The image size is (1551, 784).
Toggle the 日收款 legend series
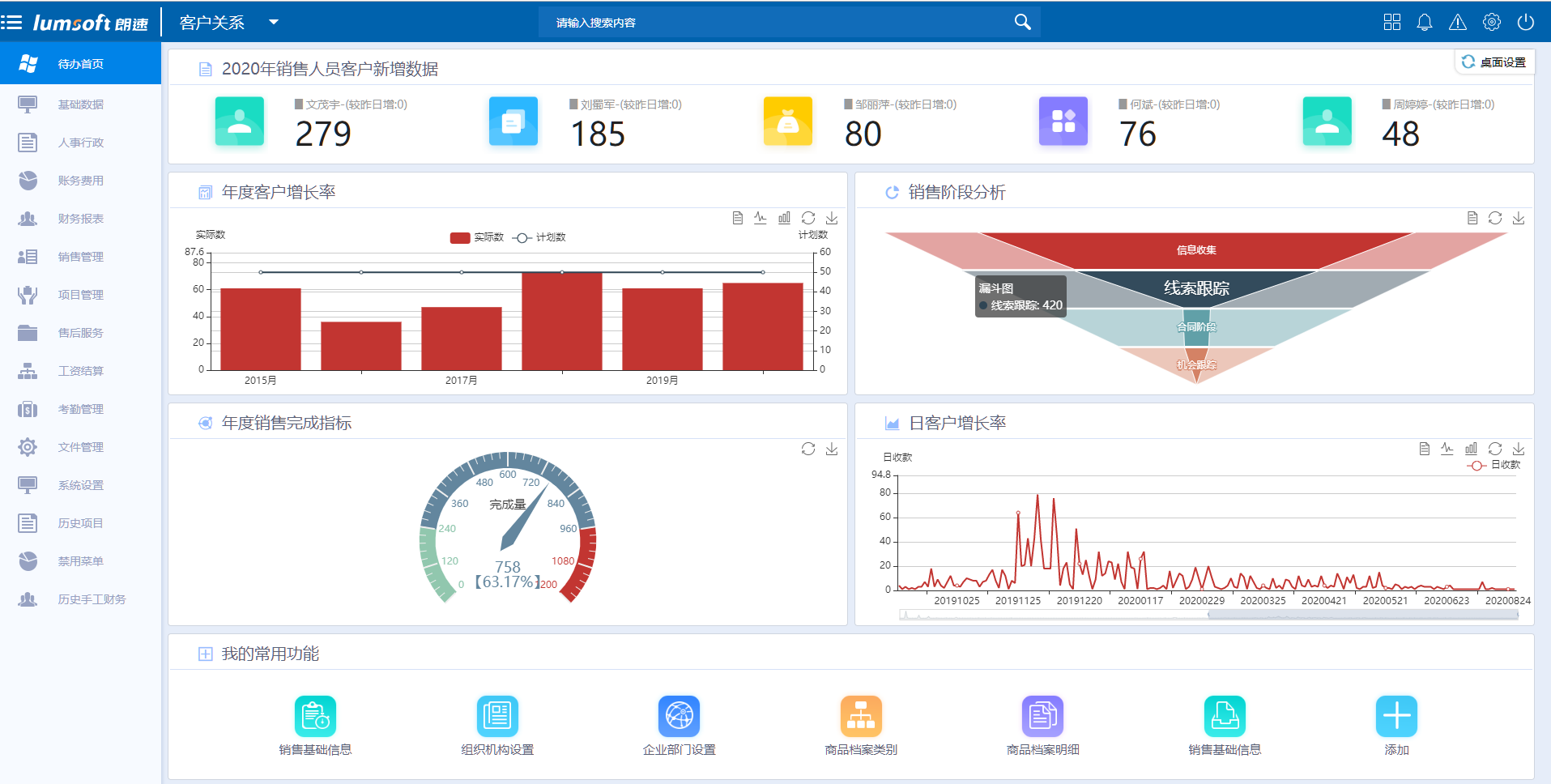pyautogui.click(x=1493, y=465)
